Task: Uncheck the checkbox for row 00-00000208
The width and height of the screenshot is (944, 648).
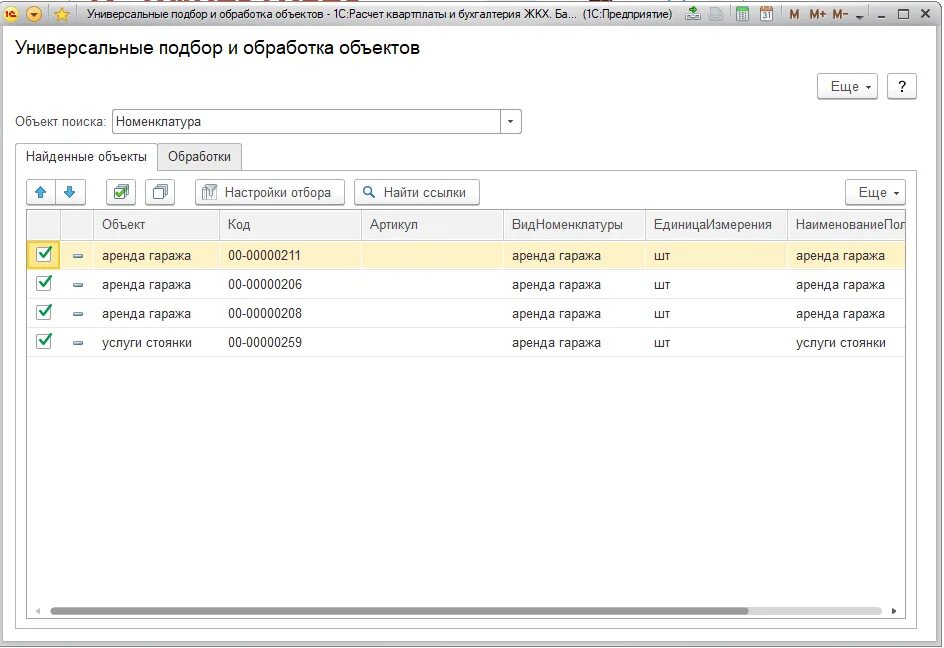Action: click(x=44, y=312)
